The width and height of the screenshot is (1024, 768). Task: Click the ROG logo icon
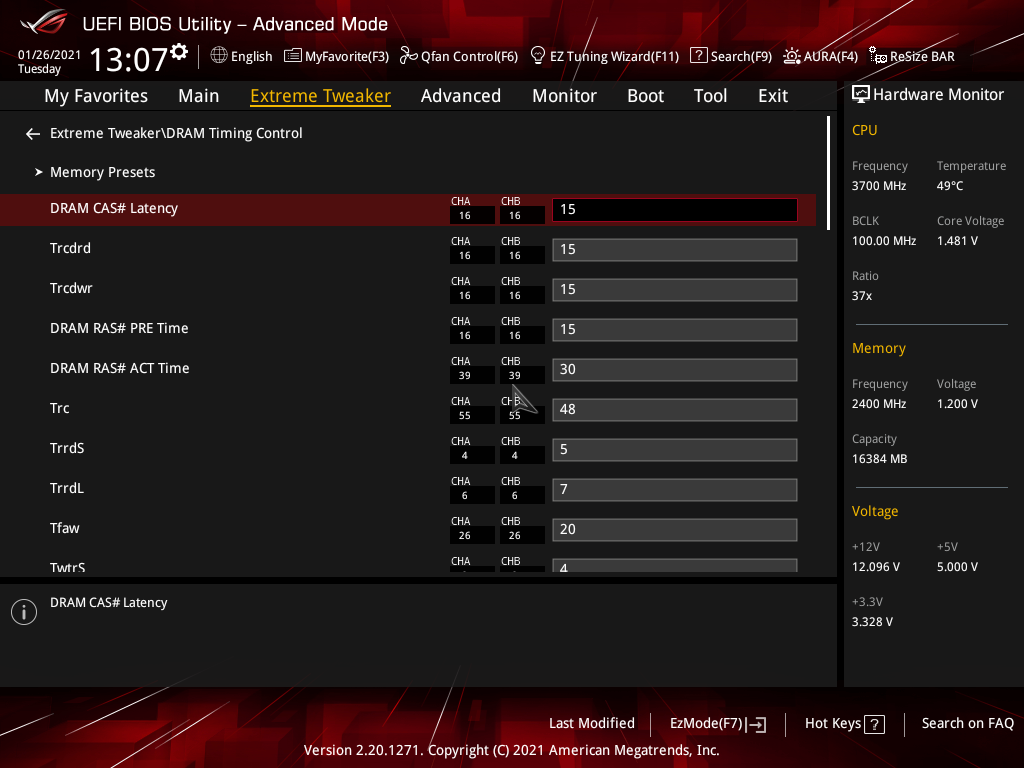tap(44, 23)
